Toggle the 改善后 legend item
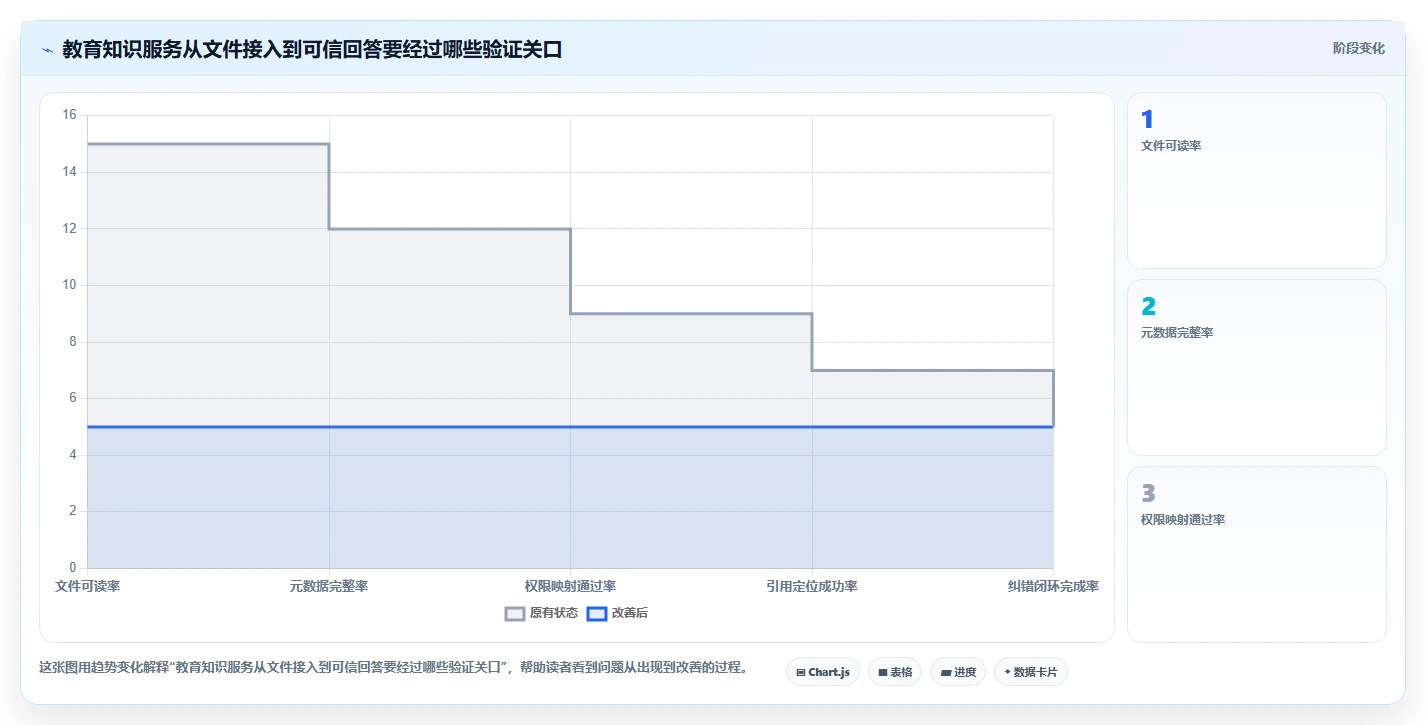Image resolution: width=1426 pixels, height=725 pixels. coord(617,613)
